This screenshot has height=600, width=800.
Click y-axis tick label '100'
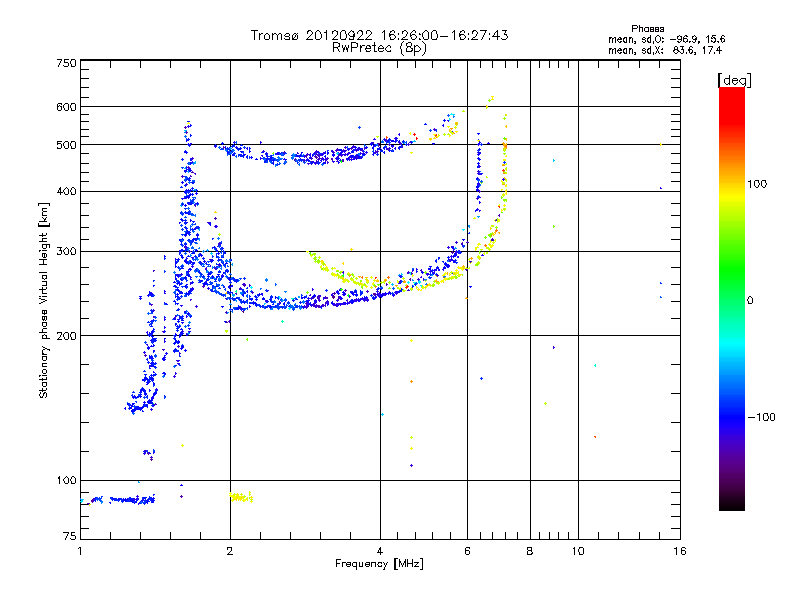click(66, 481)
